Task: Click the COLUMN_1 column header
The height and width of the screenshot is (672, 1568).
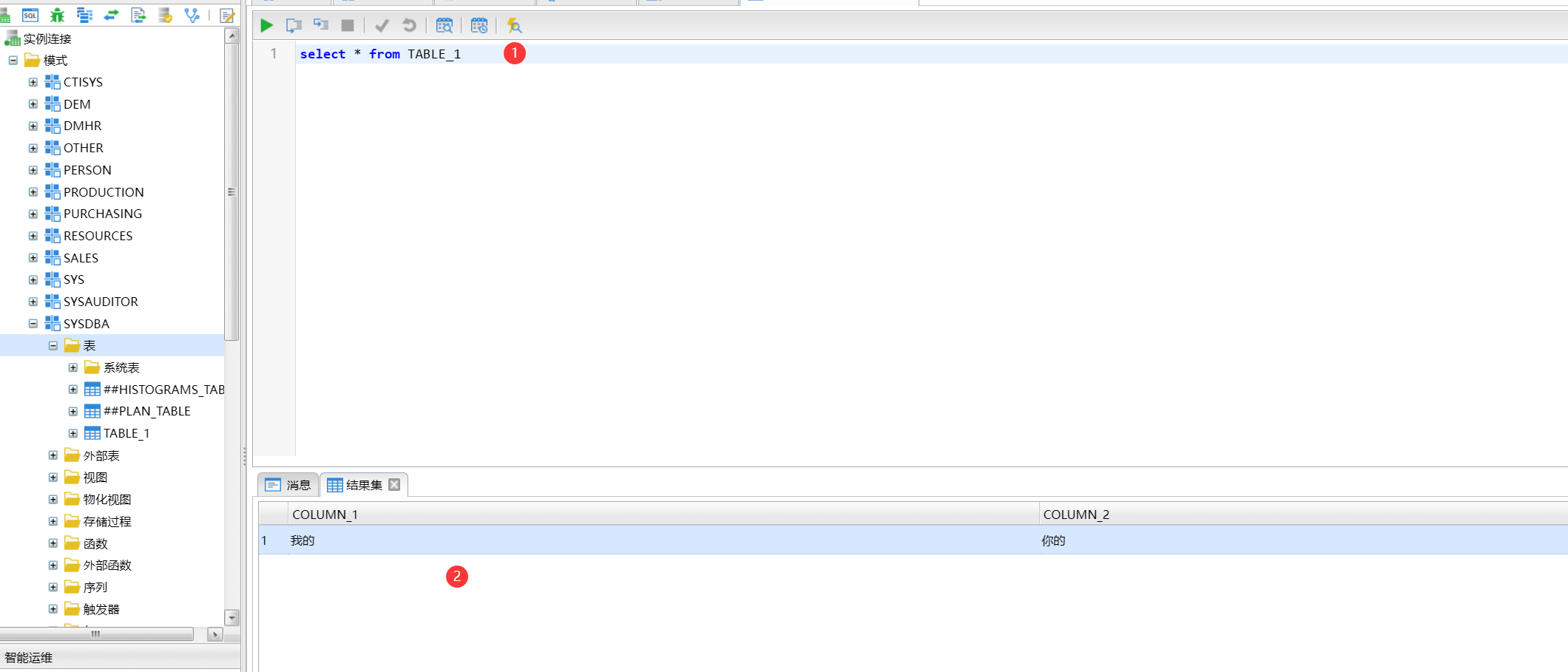Action: (x=325, y=515)
